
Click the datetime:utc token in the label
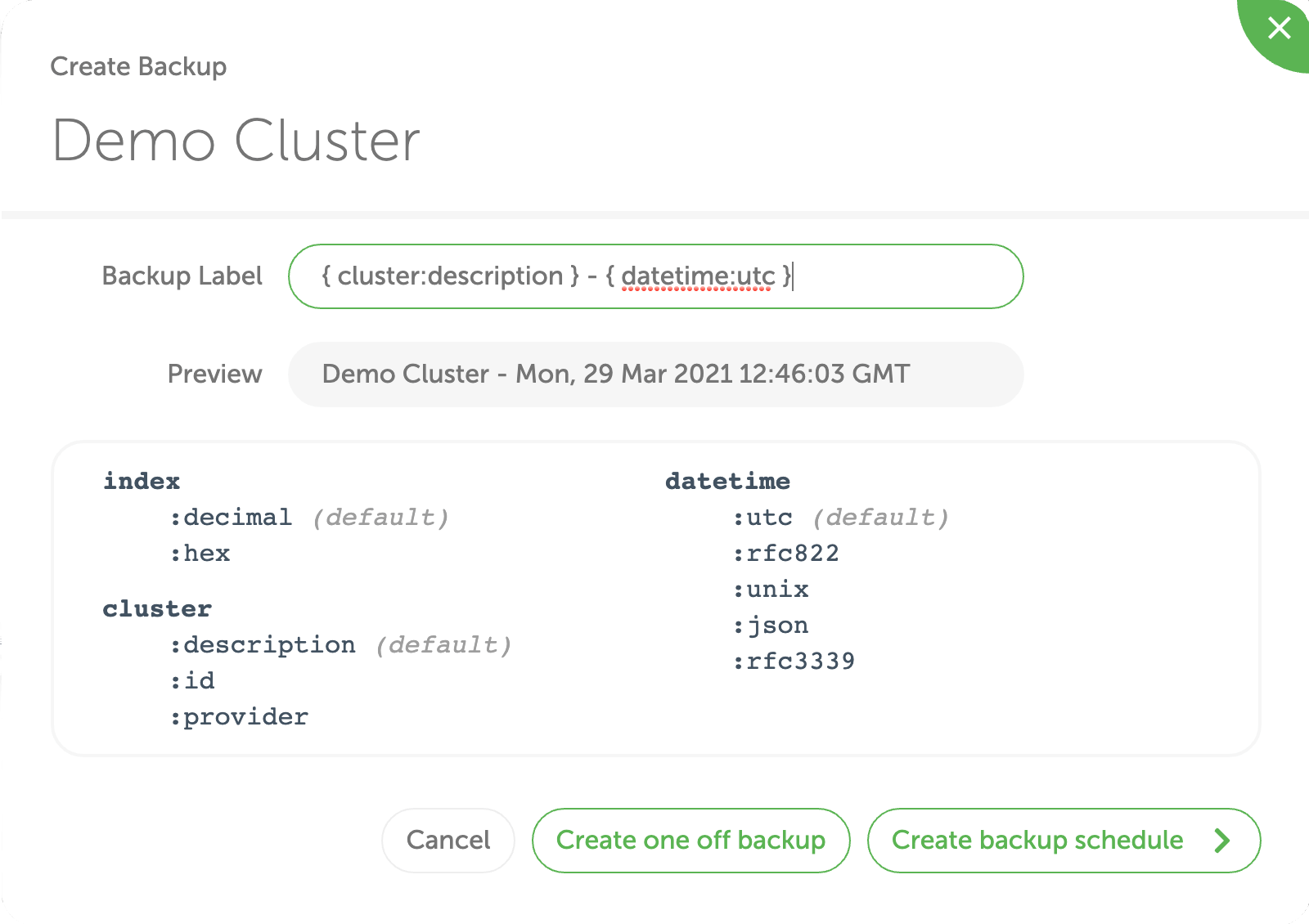click(x=700, y=276)
